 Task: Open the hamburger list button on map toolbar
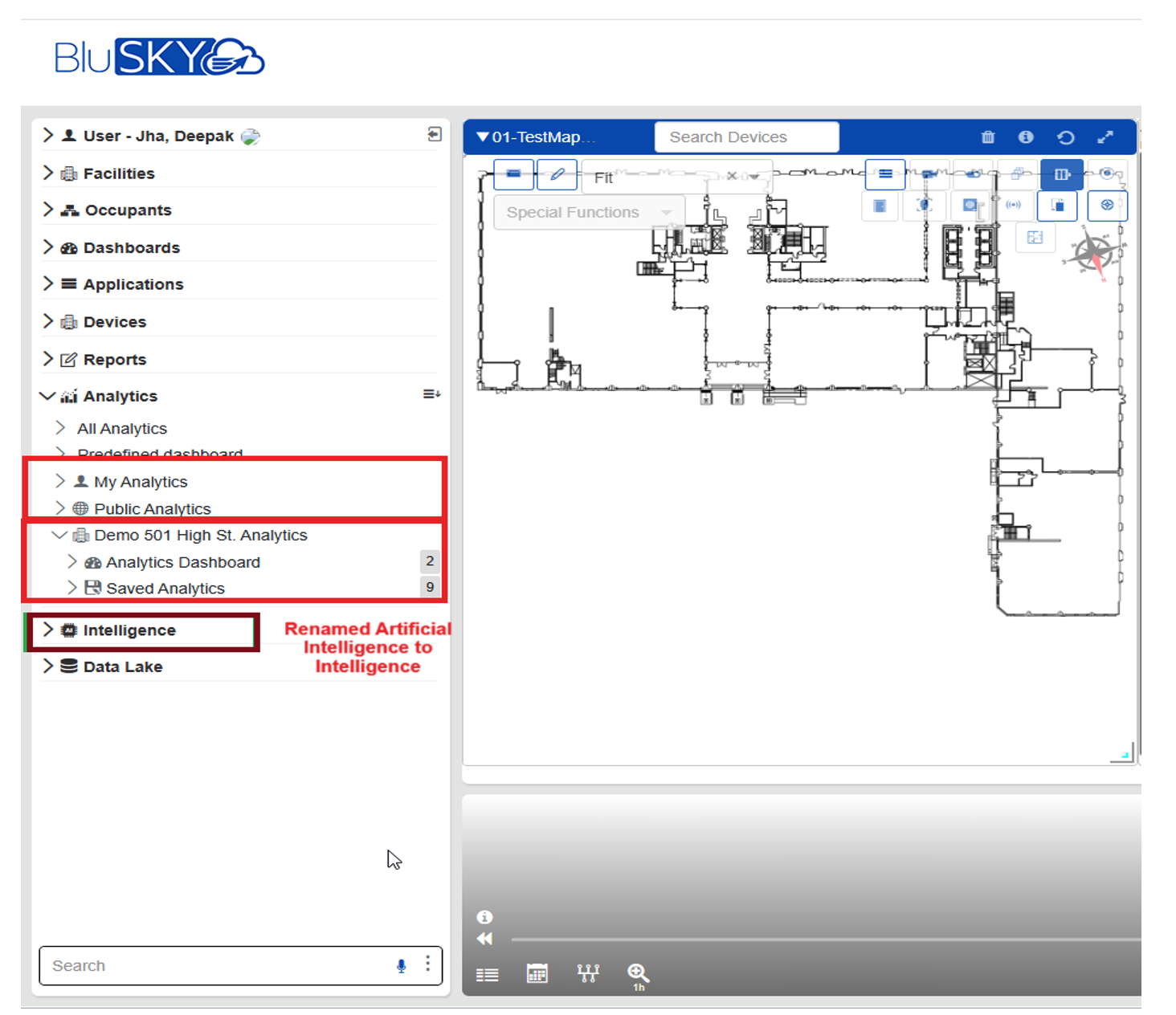pyautogui.click(x=885, y=174)
